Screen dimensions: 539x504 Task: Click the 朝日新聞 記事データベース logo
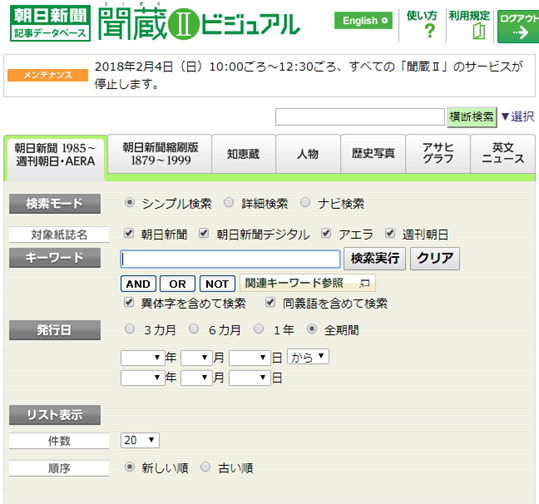50,23
